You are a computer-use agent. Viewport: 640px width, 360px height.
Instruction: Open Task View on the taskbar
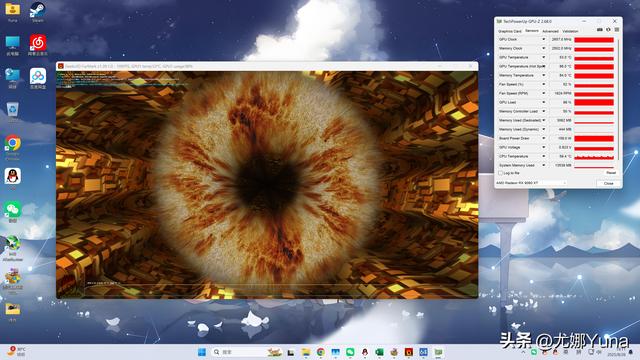pyautogui.click(x=291, y=352)
